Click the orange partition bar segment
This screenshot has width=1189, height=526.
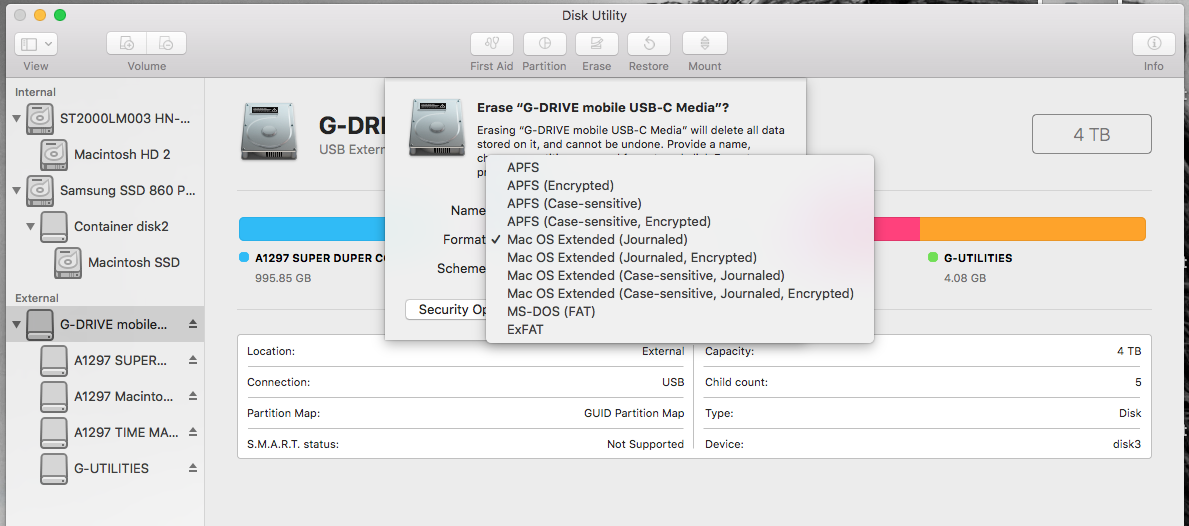tap(1032, 229)
